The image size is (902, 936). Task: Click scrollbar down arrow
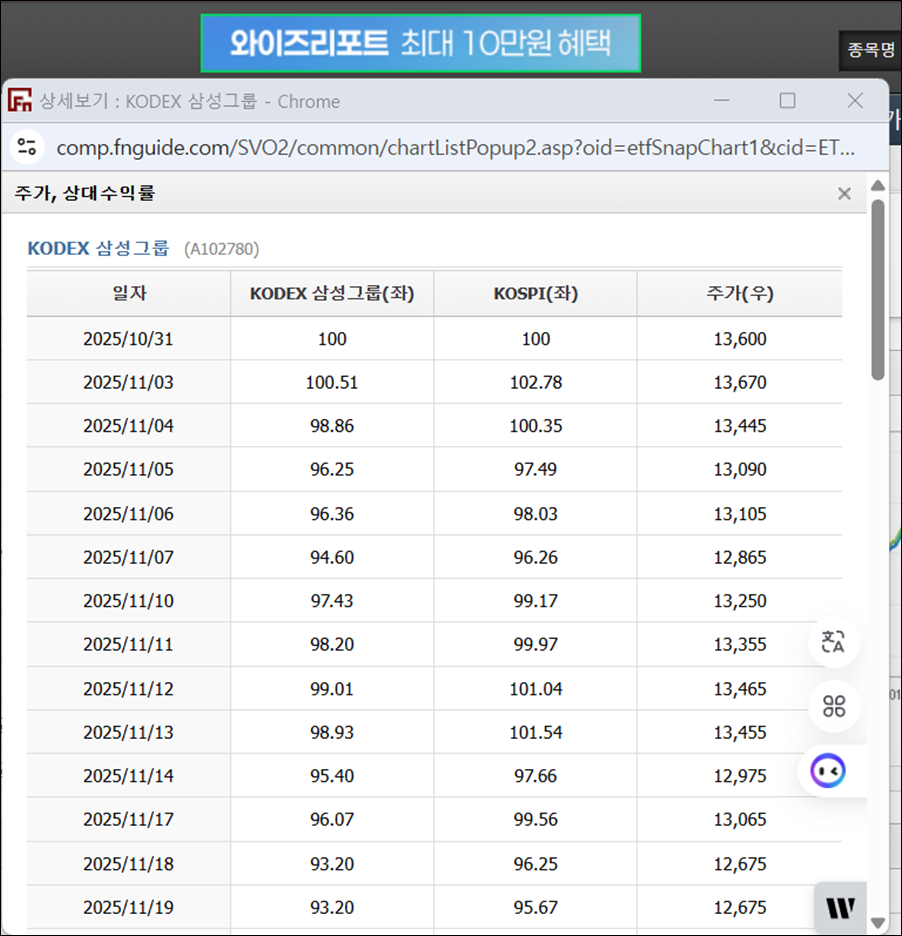[878, 923]
